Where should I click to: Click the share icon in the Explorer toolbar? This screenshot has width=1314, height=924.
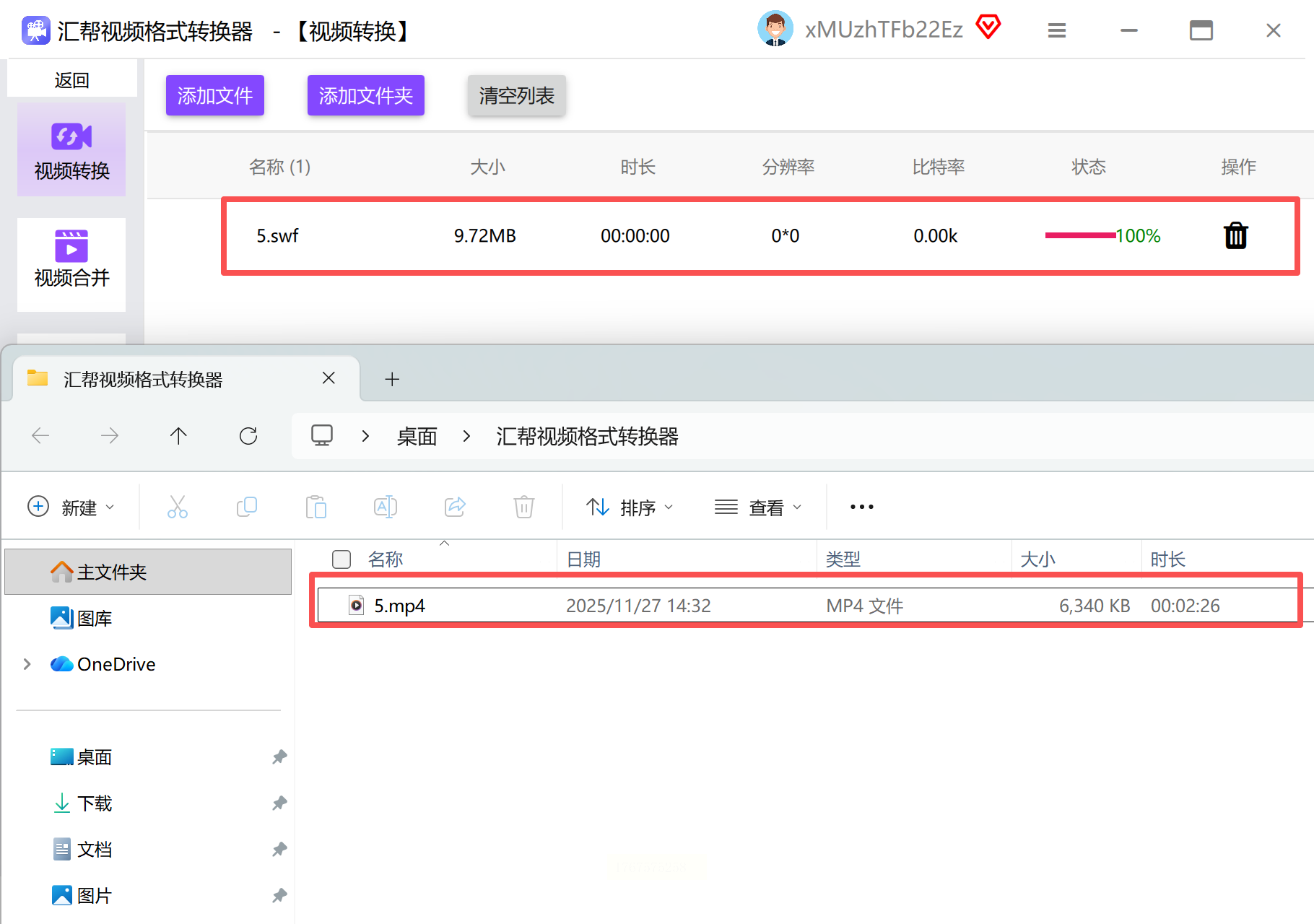(455, 507)
